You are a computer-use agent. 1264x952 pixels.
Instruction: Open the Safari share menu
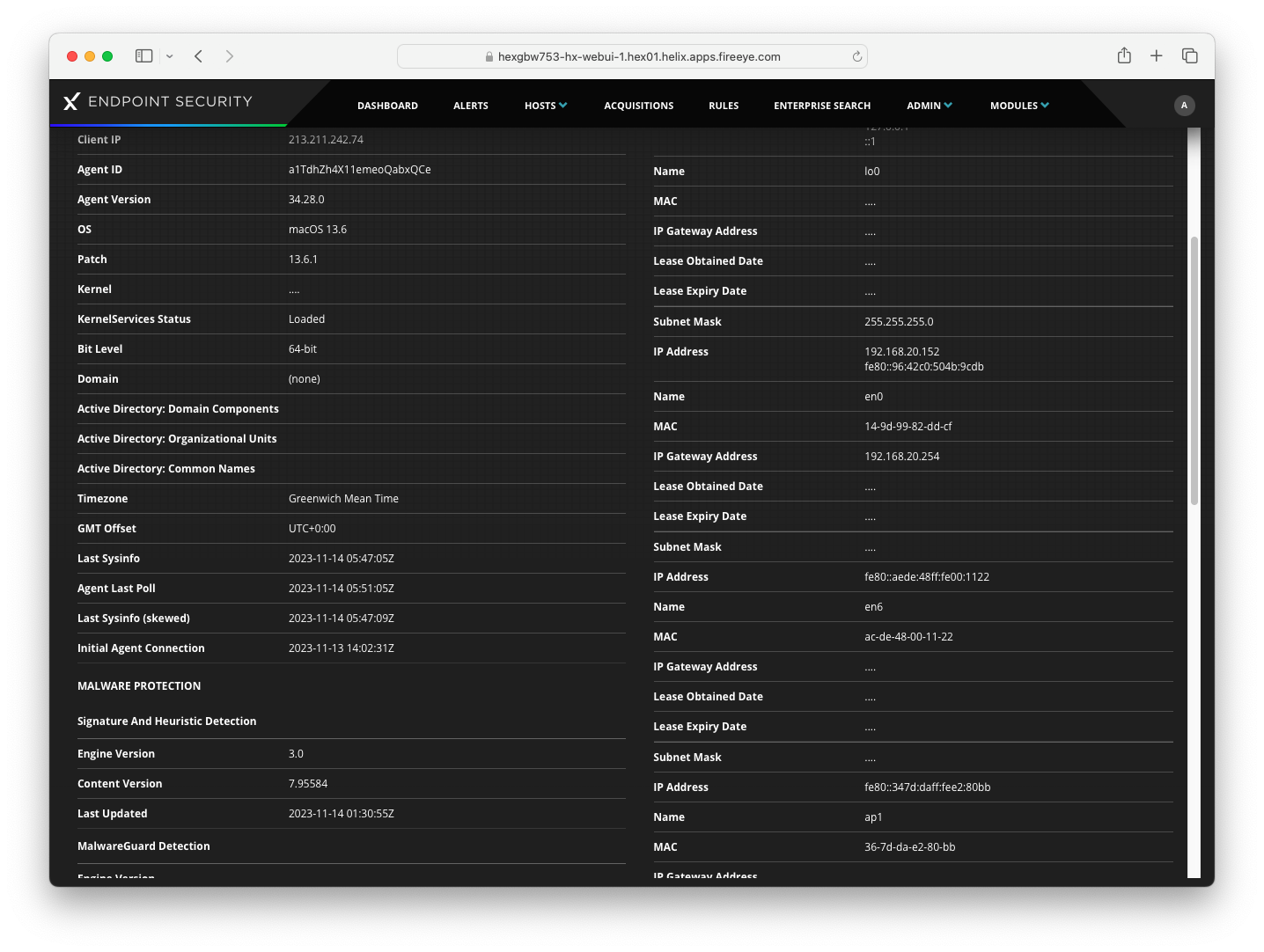(x=1124, y=56)
